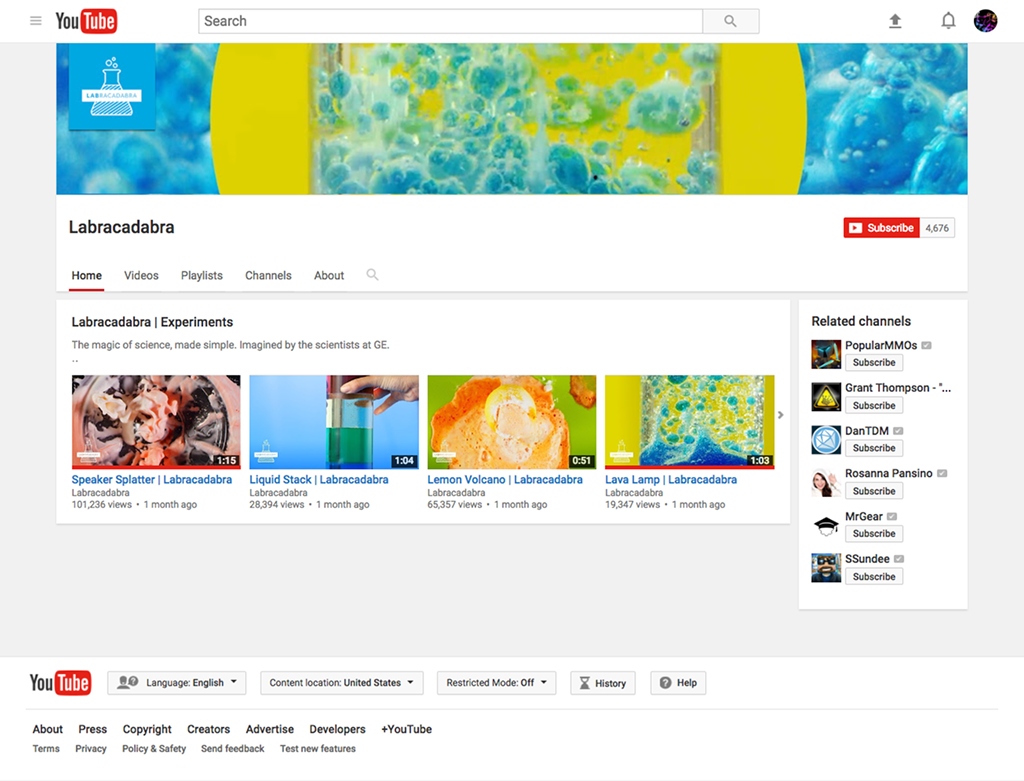This screenshot has width=1024, height=781.
Task: Open Liquid Stack | Labracadabra title link
Action: [x=319, y=479]
